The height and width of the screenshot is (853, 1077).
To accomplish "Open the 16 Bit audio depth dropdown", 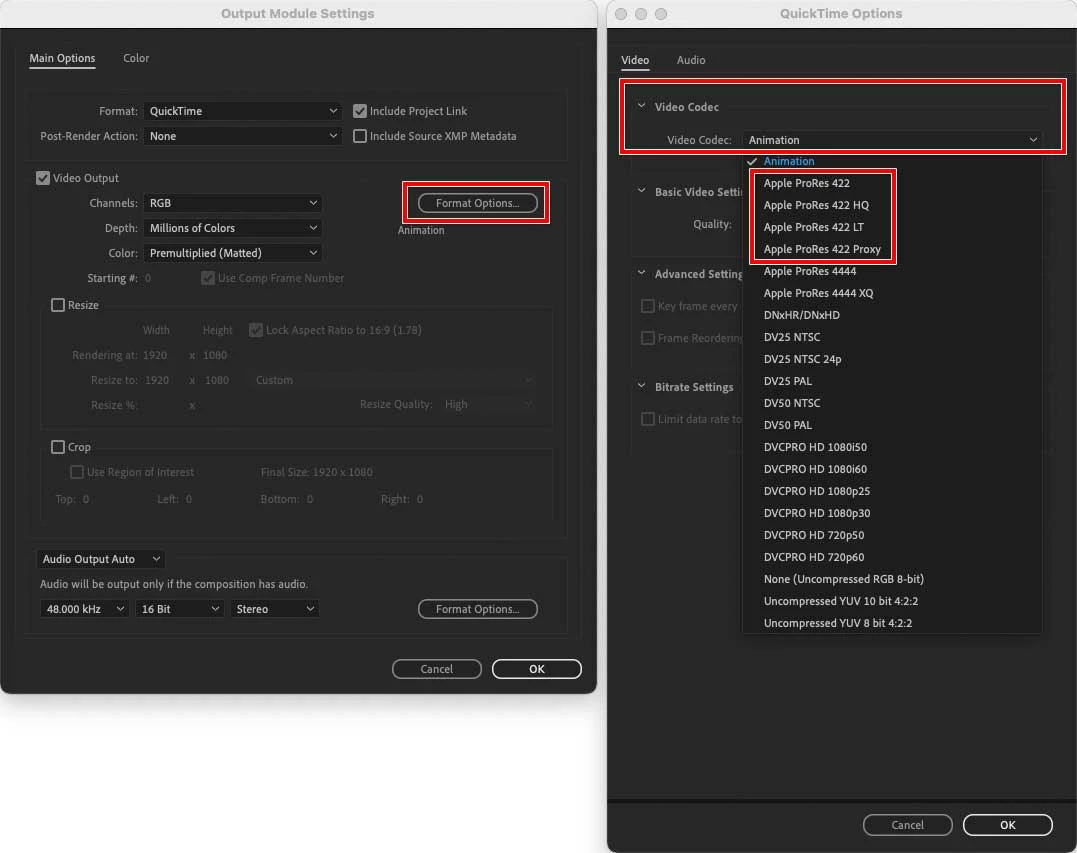I will [x=179, y=609].
